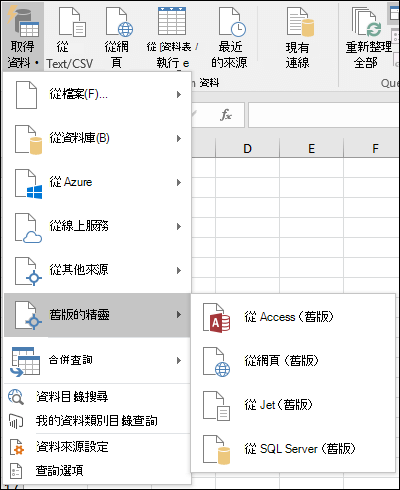The height and width of the screenshot is (490, 400).
Task: Choose 從其他來源 menu entry
Action: 97,270
